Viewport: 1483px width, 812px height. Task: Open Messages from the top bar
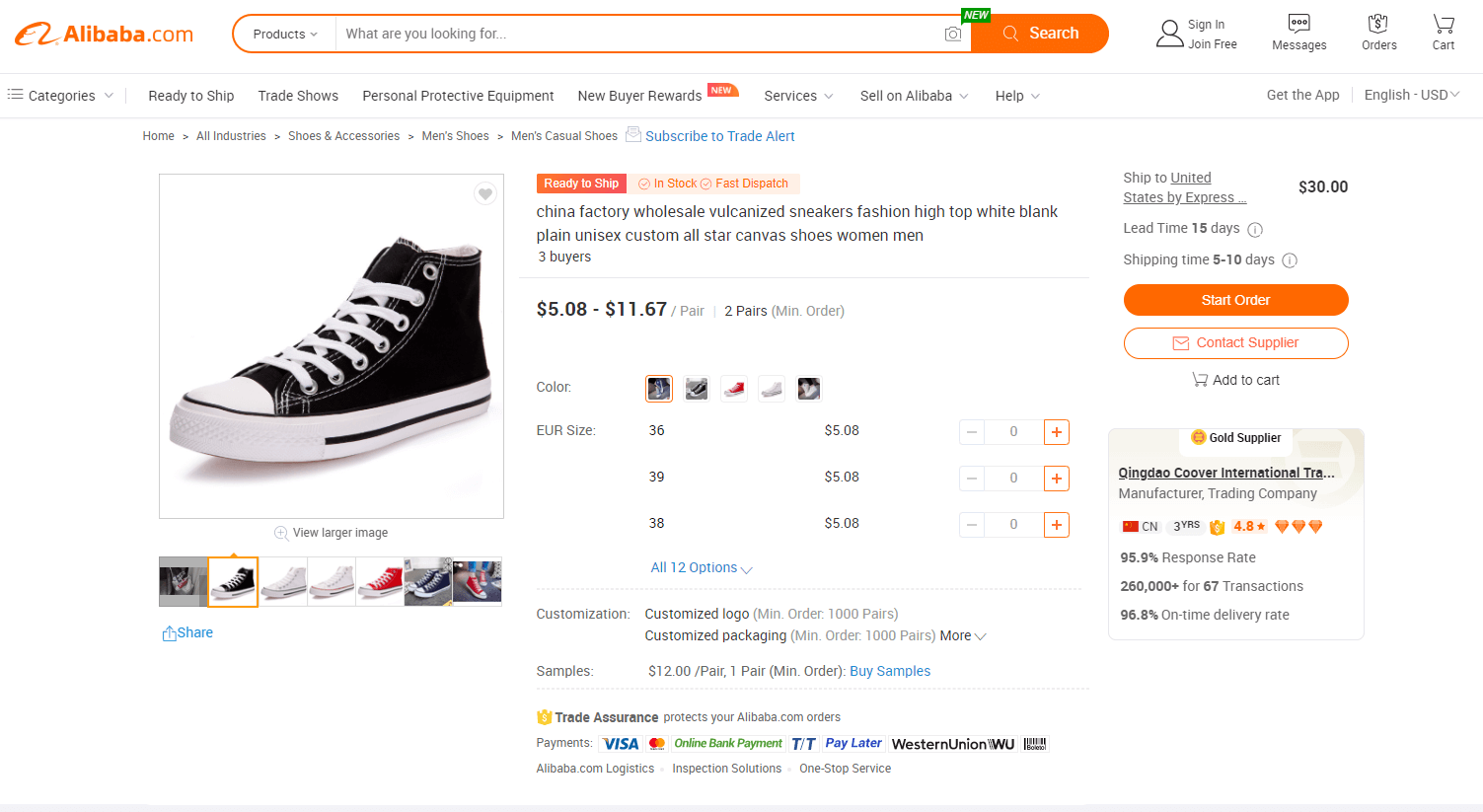[x=1298, y=33]
